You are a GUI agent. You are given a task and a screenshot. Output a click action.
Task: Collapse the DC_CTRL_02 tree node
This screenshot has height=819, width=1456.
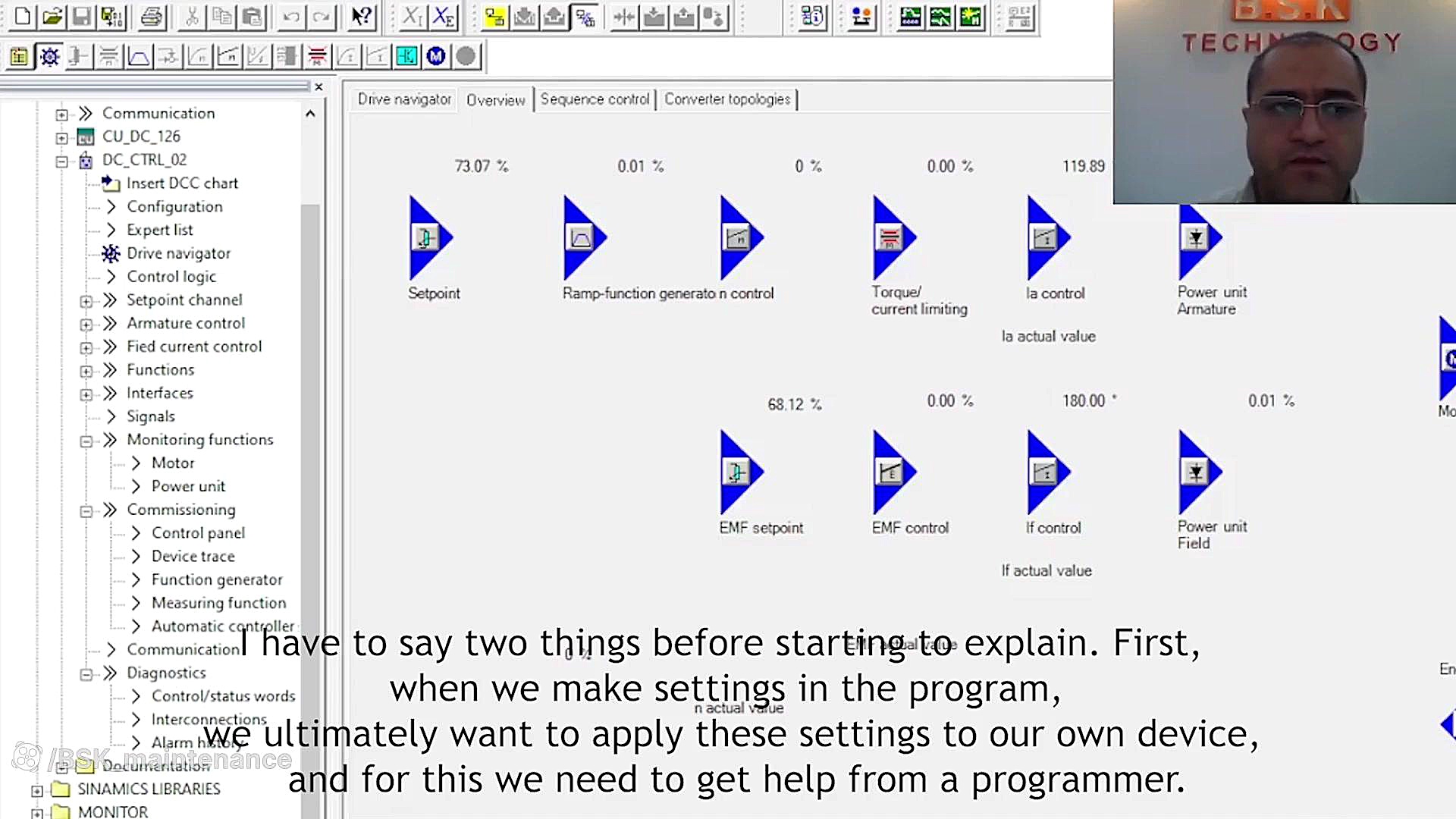tap(61, 162)
